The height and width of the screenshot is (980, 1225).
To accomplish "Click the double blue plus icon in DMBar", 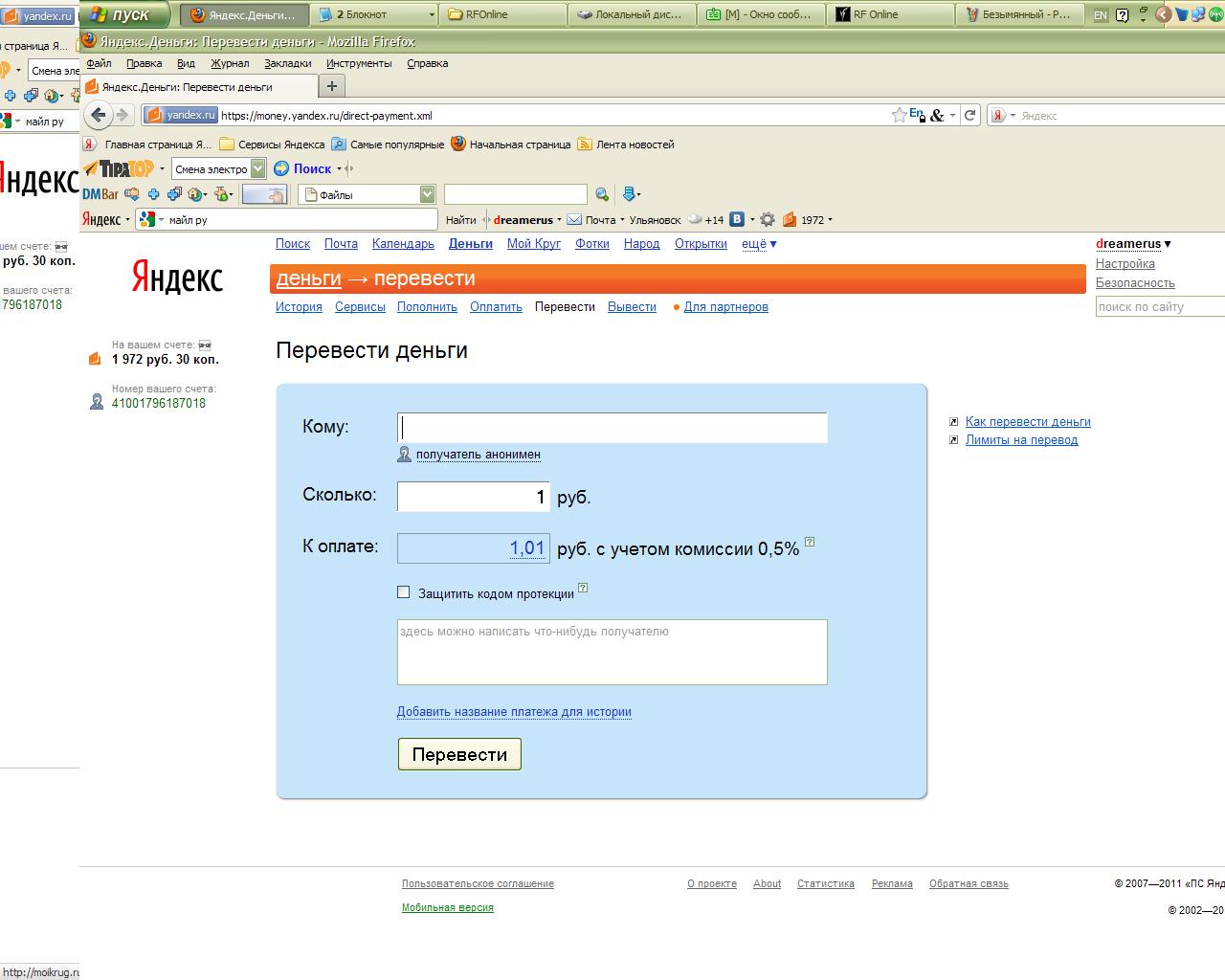I will (174, 194).
